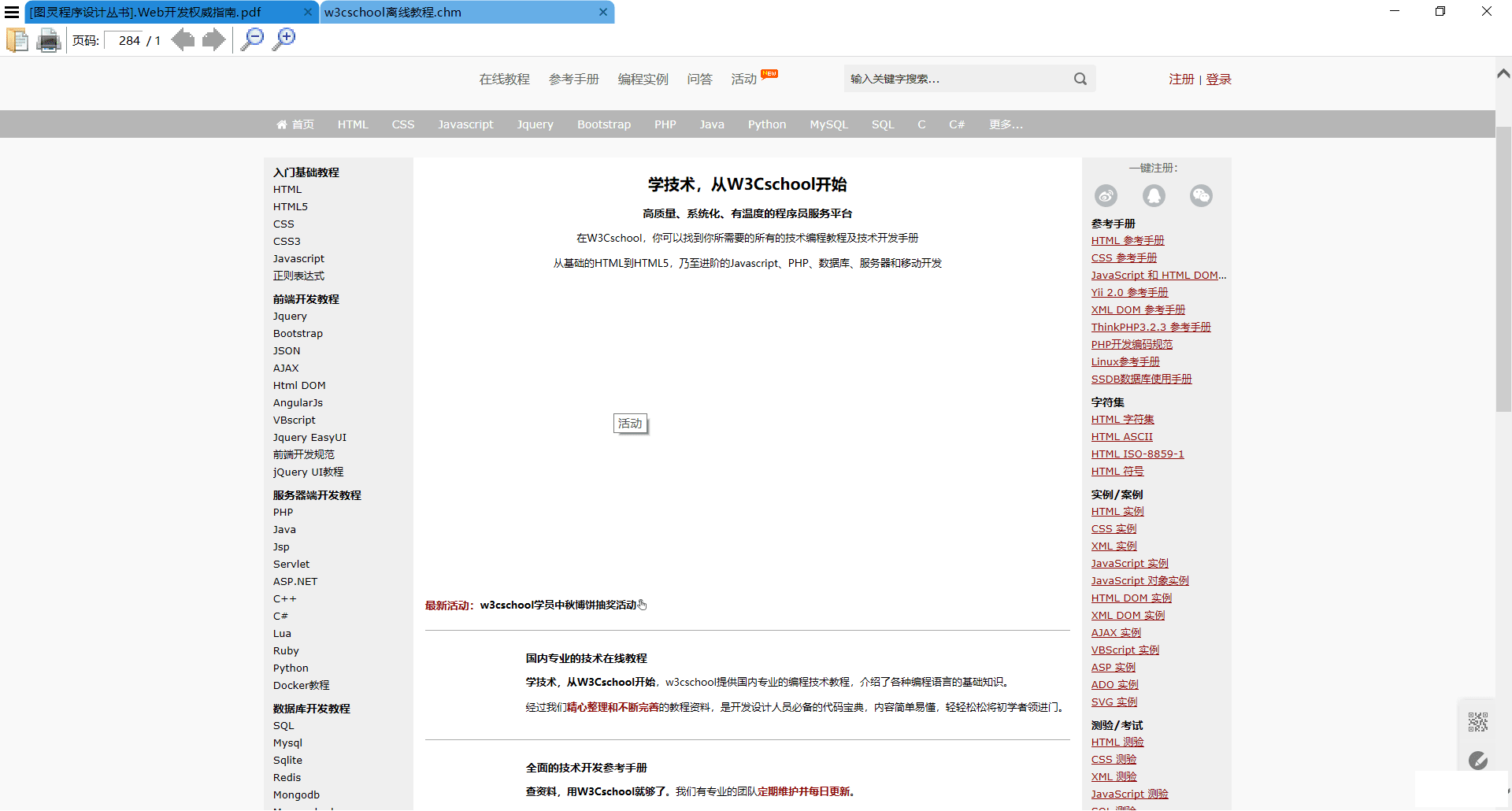
Task: Click the zoom in magnifier
Action: 283,39
